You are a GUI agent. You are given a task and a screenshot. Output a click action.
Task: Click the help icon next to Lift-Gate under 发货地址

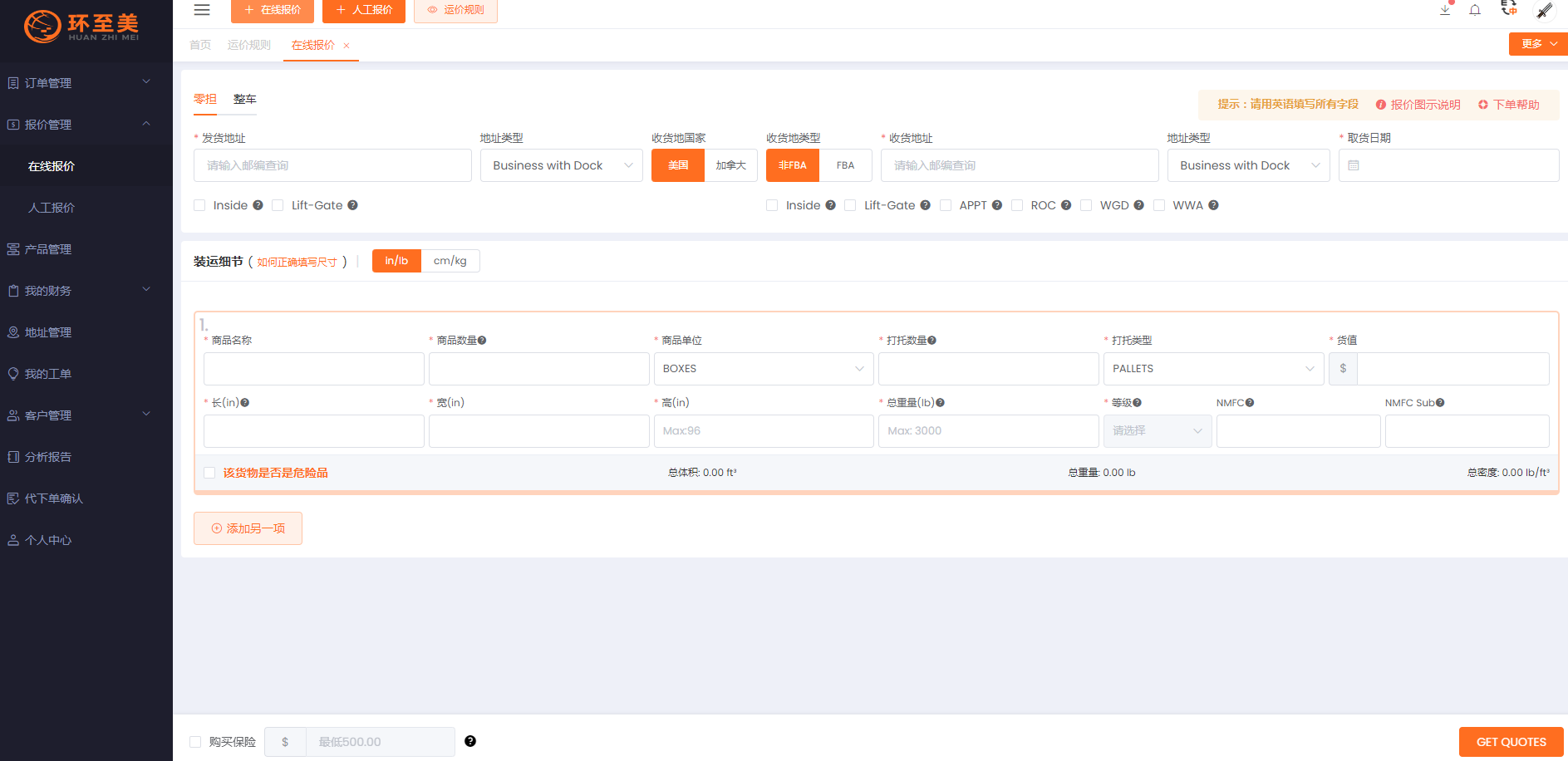(352, 205)
